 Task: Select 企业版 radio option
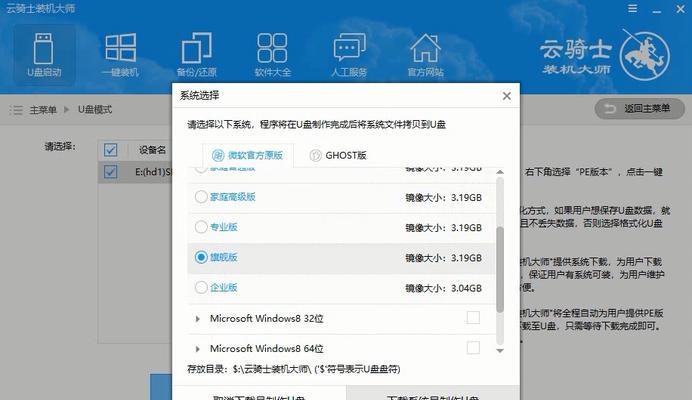(x=201, y=287)
